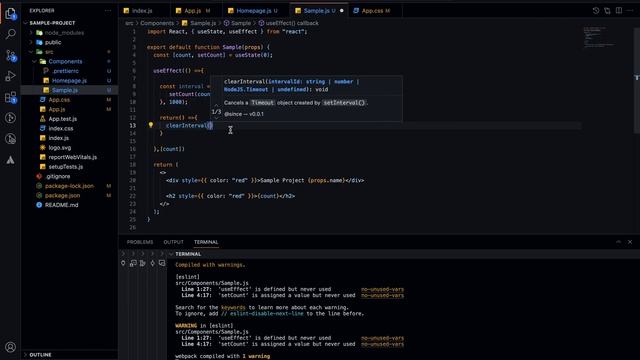Open the triangle-logo icon in the activity bar
This screenshot has width=640, height=360.
click(11, 160)
